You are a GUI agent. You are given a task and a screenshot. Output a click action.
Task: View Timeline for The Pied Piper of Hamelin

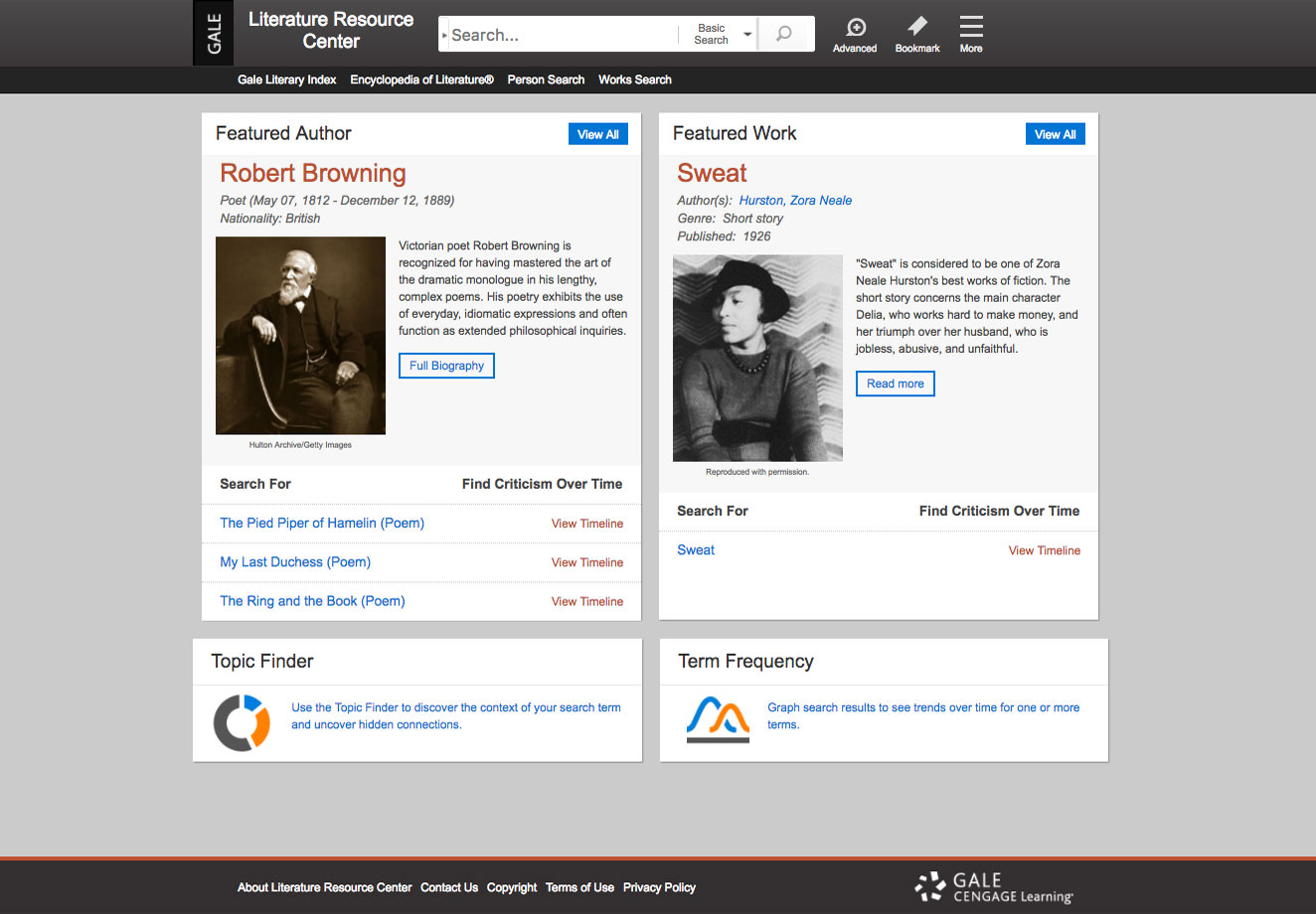click(x=587, y=524)
